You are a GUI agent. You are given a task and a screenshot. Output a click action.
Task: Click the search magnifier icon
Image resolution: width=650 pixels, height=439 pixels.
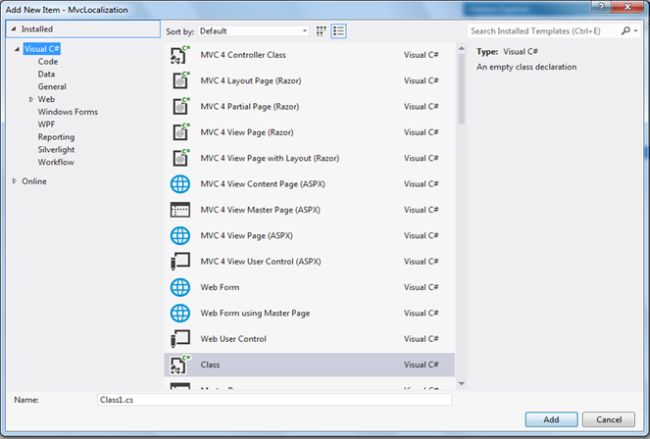(626, 31)
